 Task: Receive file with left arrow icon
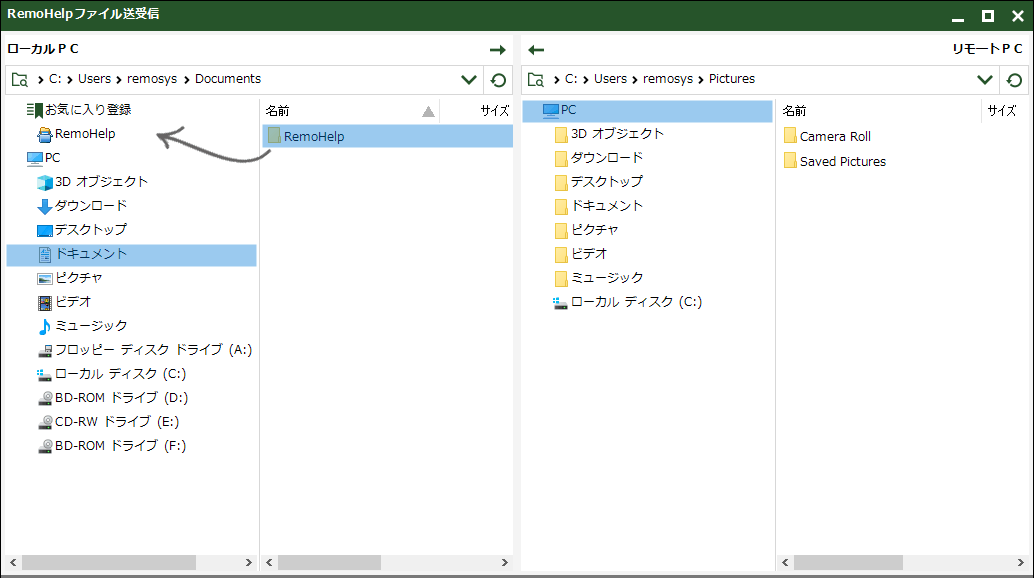coord(536,50)
